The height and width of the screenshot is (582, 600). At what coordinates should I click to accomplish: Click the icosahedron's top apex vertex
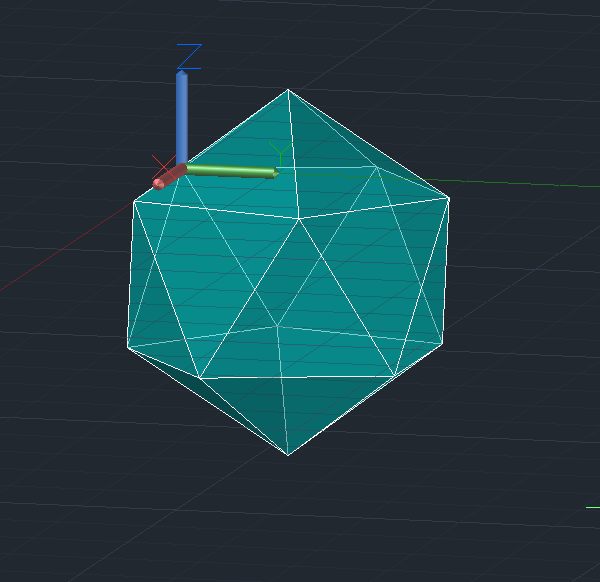pyautogui.click(x=288, y=90)
